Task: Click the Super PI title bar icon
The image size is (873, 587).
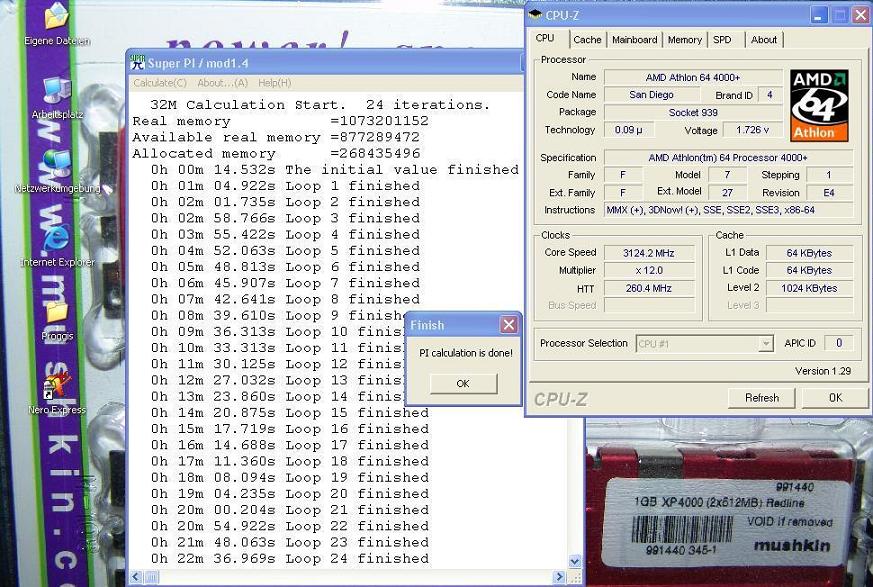Action: (x=137, y=63)
